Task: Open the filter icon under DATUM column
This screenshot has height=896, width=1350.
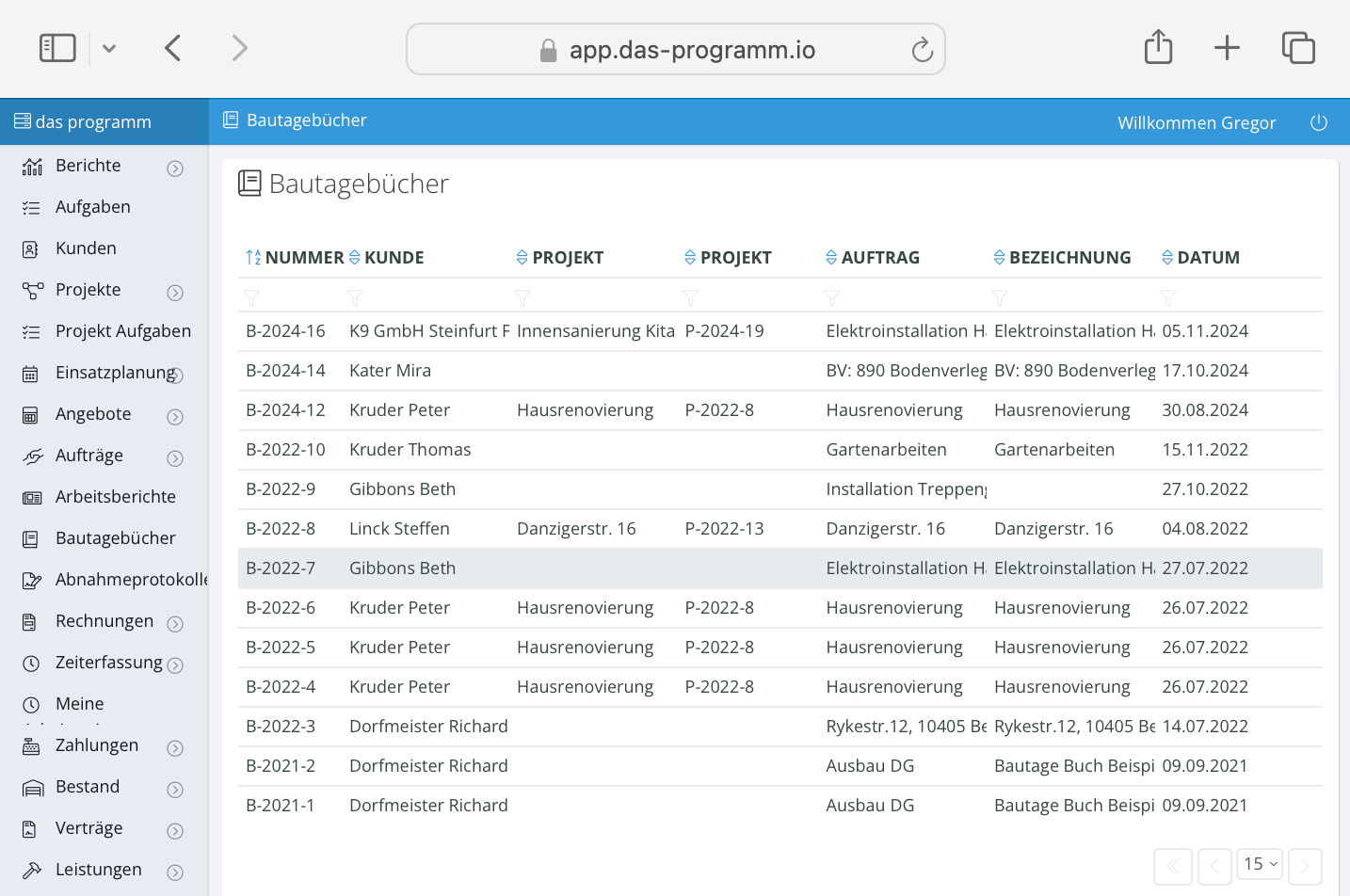Action: coord(1168,297)
